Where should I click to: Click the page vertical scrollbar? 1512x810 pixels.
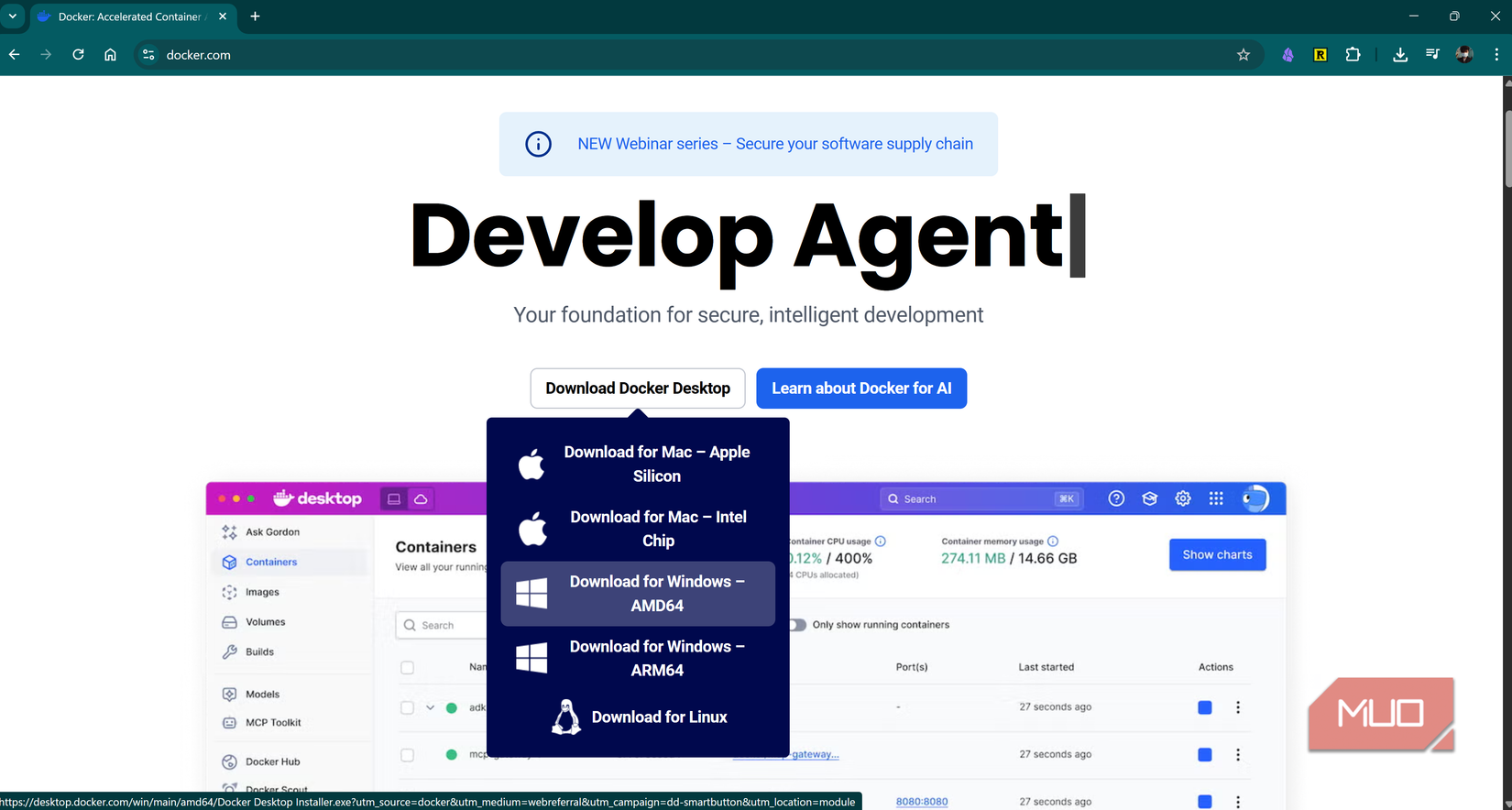[x=1507, y=150]
